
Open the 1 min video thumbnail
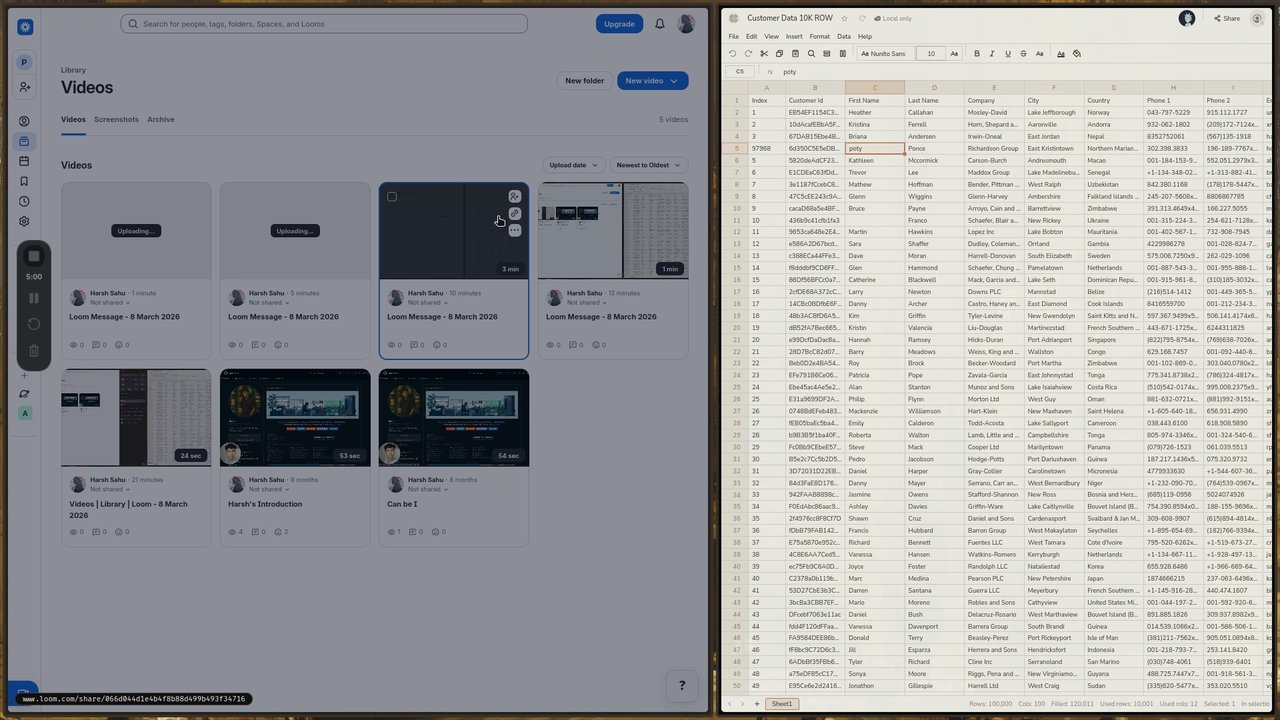point(613,231)
